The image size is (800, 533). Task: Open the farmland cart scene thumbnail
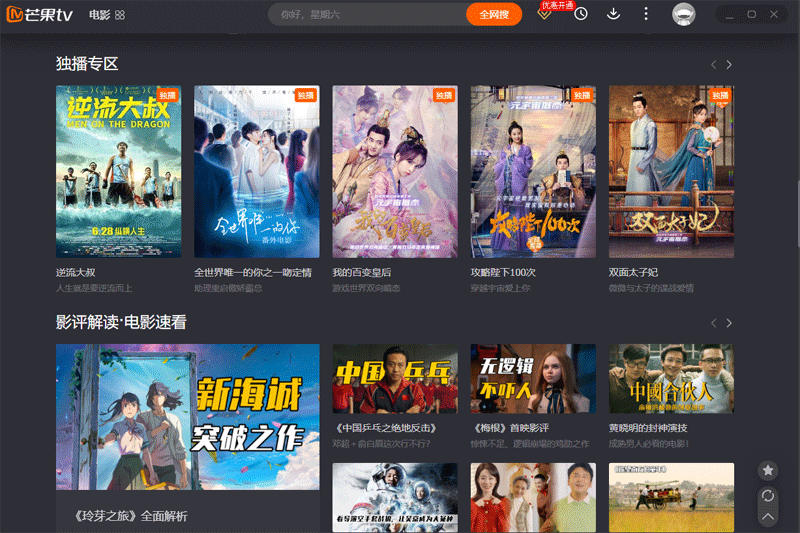coord(671,497)
